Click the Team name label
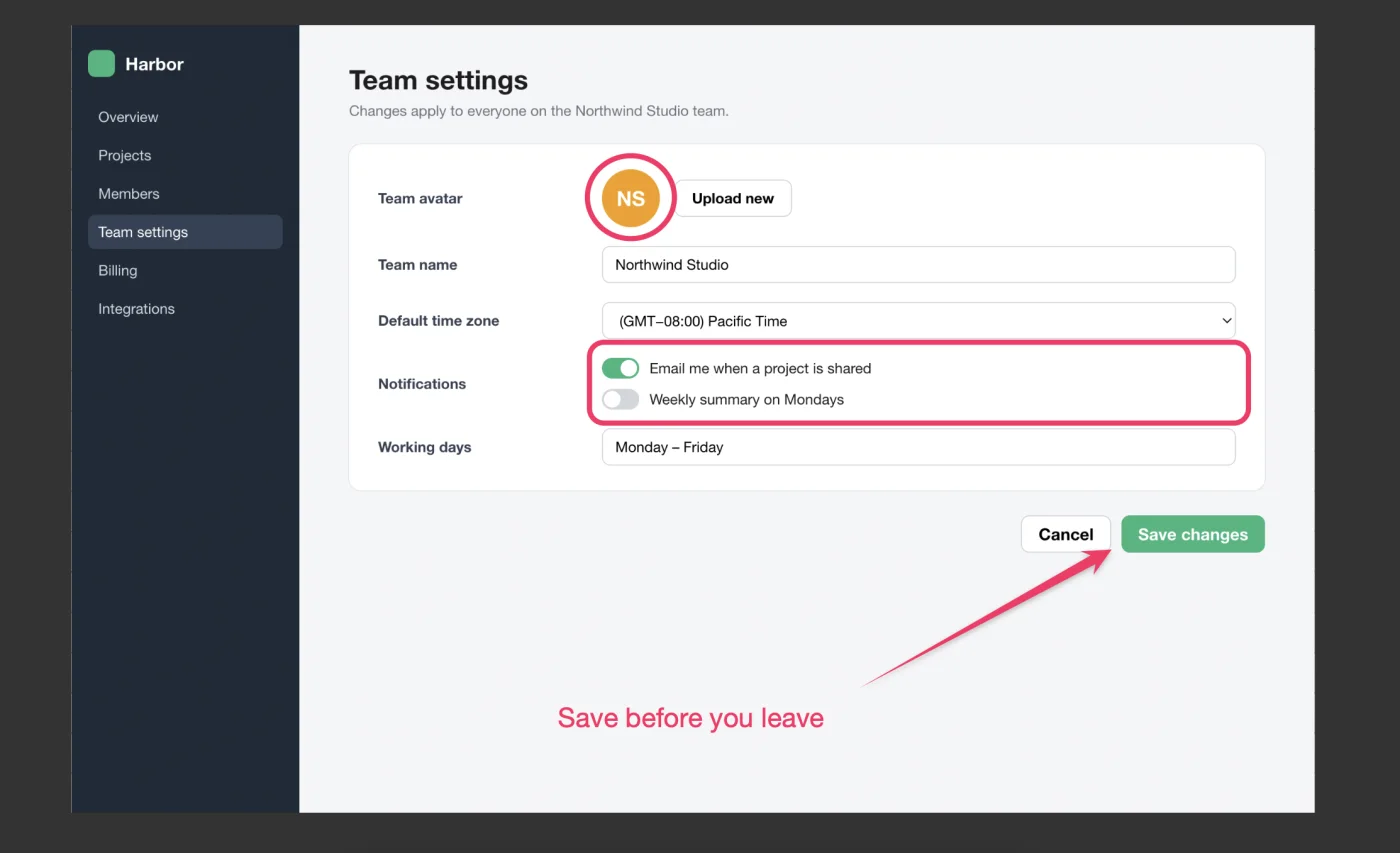This screenshot has width=1400, height=853. coord(417,265)
